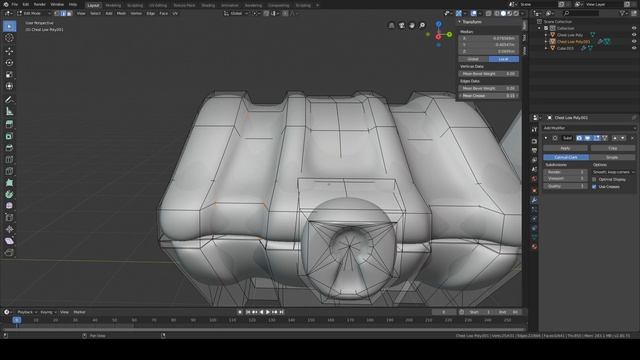Click the camera view icon in viewport
The width and height of the screenshot is (640, 360).
pos(402,25)
